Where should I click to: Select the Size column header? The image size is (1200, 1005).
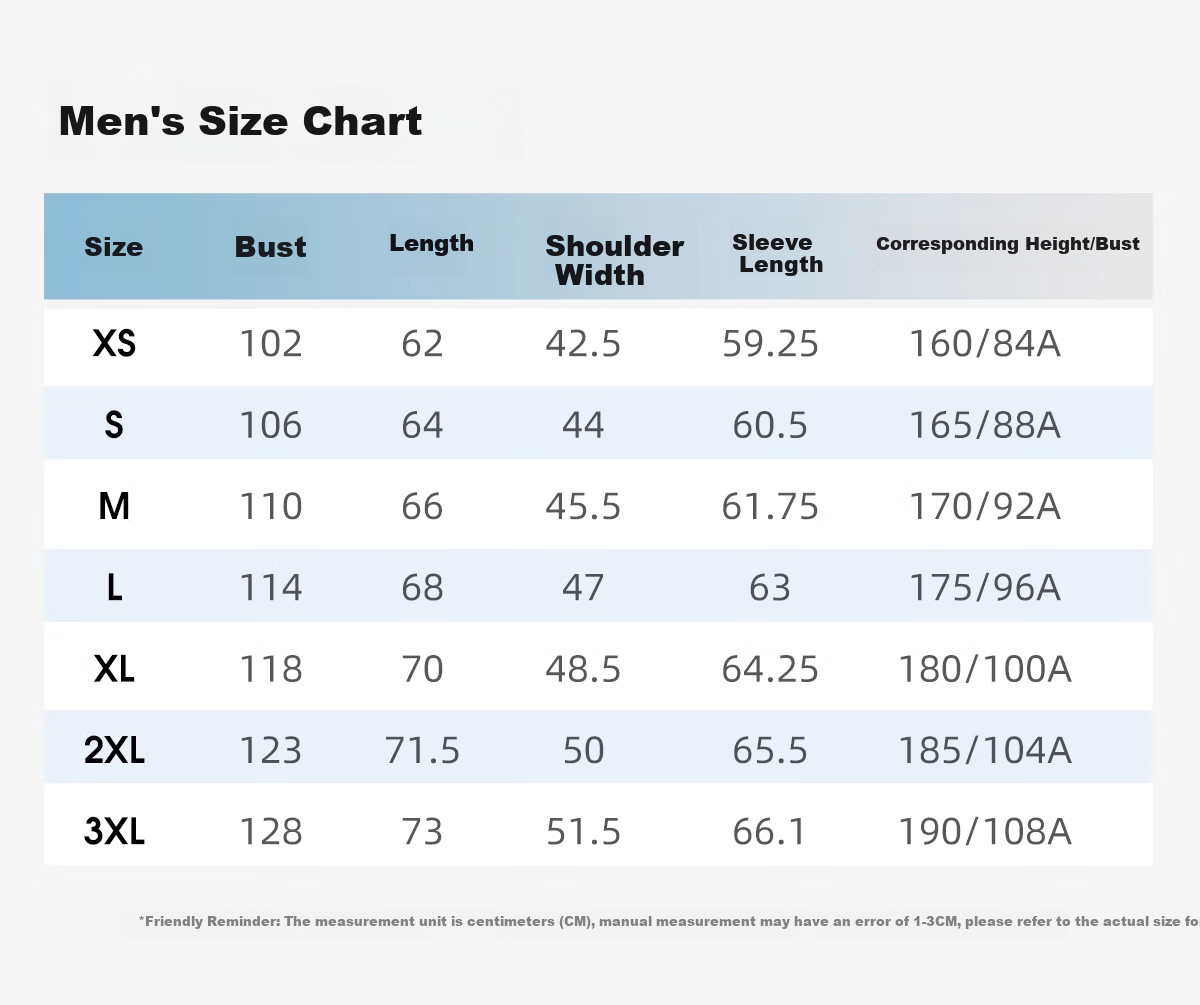113,247
